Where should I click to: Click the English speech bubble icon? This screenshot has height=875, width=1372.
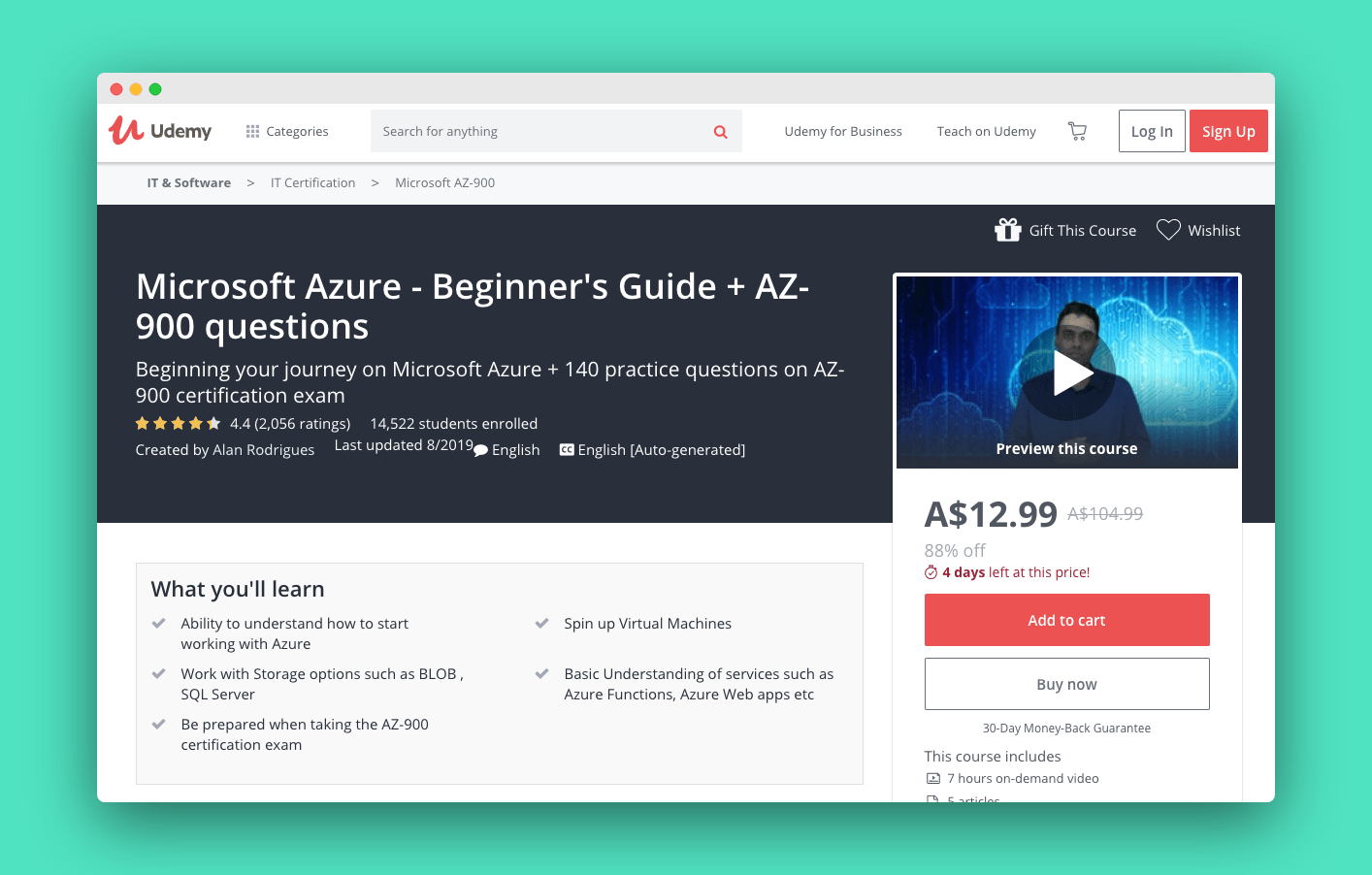480,450
